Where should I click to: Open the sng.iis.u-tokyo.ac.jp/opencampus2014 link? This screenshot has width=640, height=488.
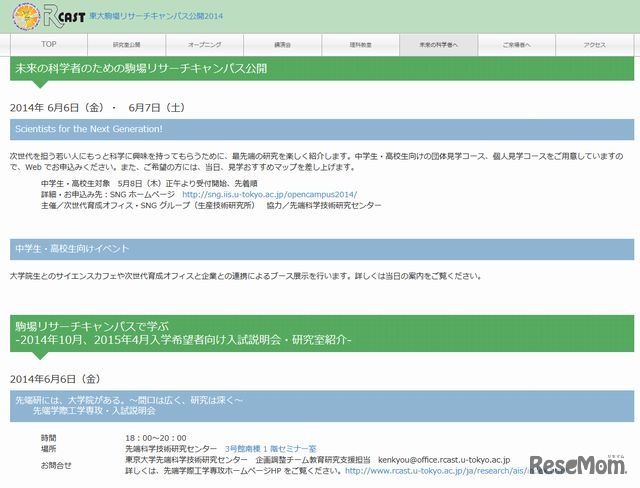pos(269,195)
